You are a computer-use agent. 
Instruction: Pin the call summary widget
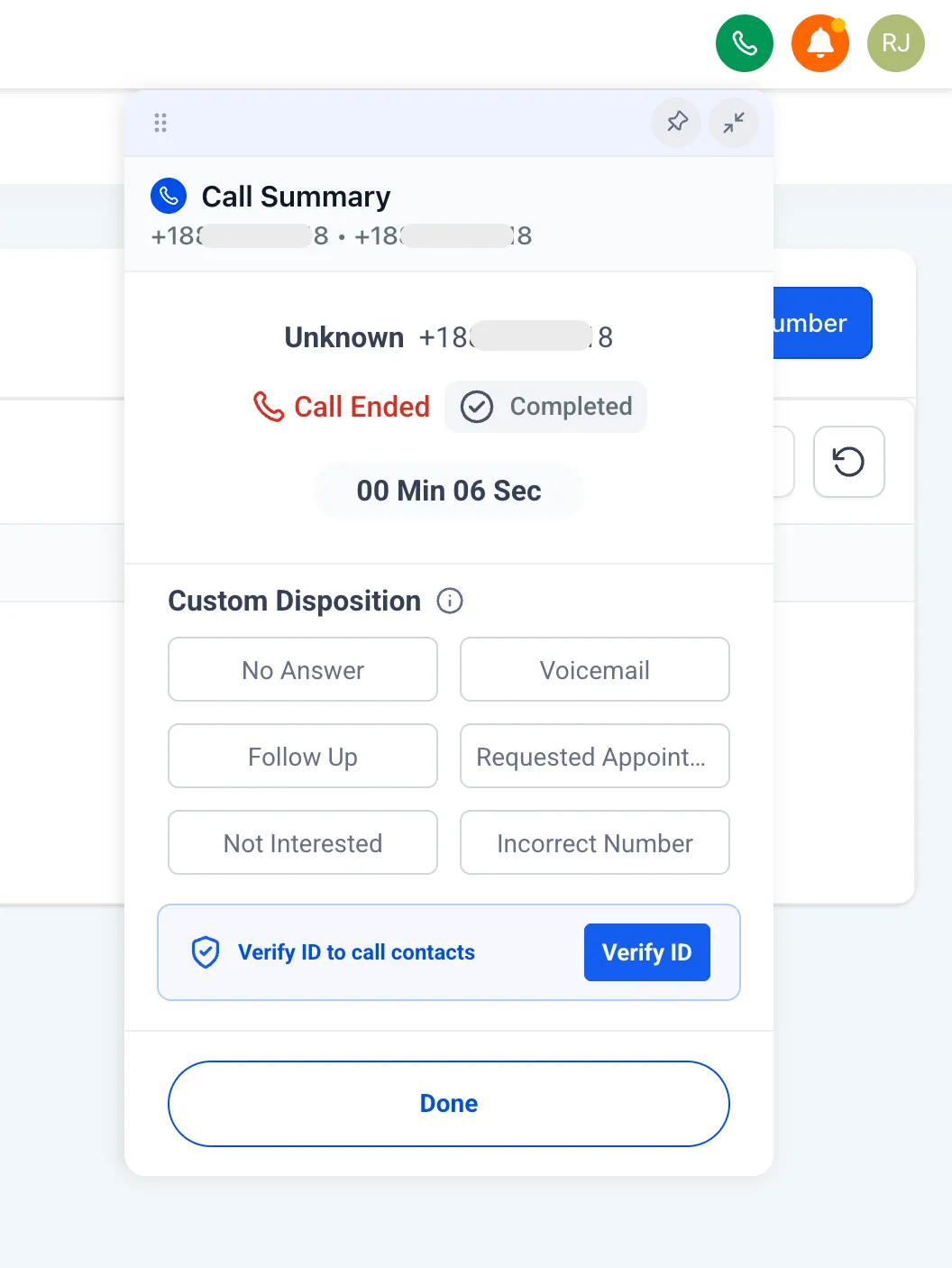point(677,122)
